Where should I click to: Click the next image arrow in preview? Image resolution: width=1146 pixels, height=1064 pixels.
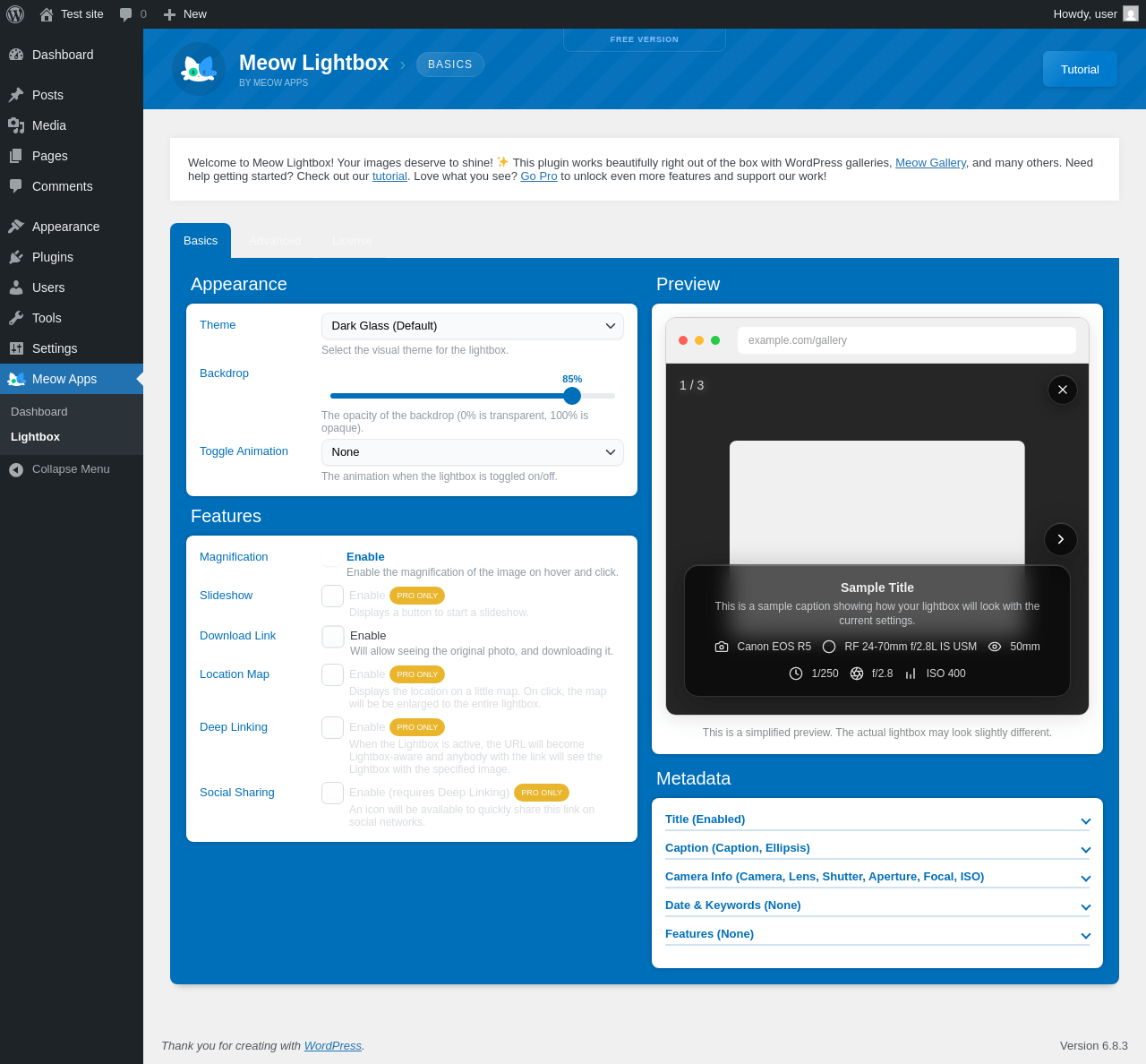coord(1061,539)
